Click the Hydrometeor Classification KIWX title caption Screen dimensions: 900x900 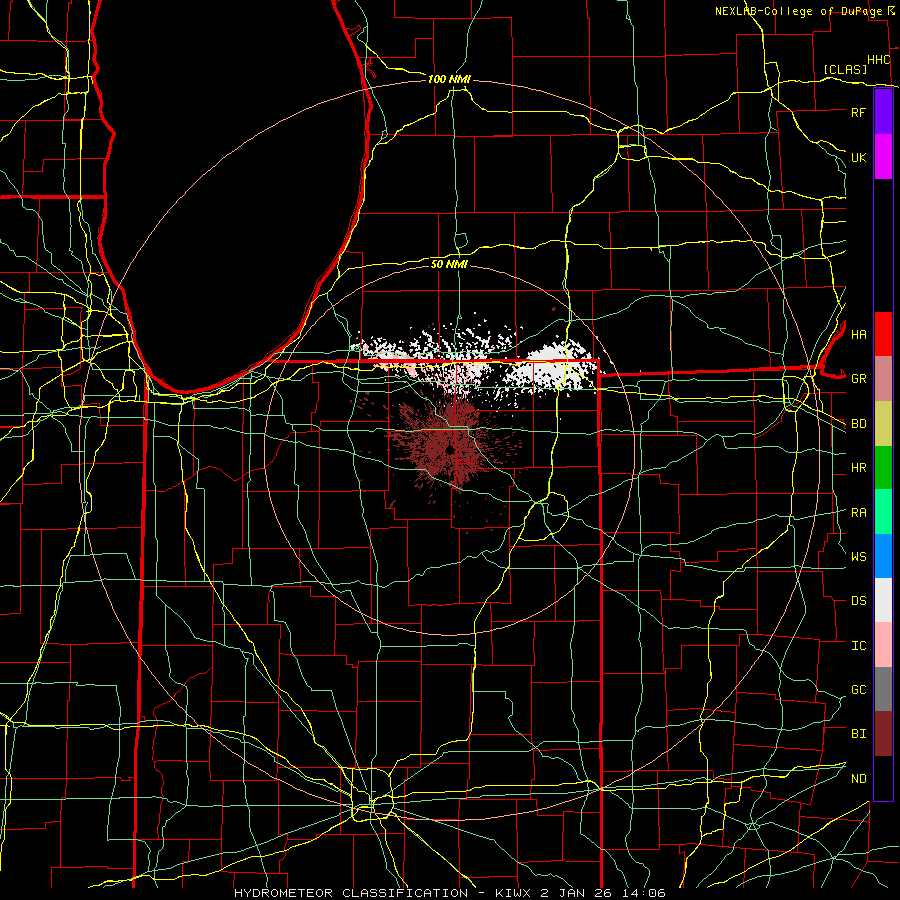point(450,893)
